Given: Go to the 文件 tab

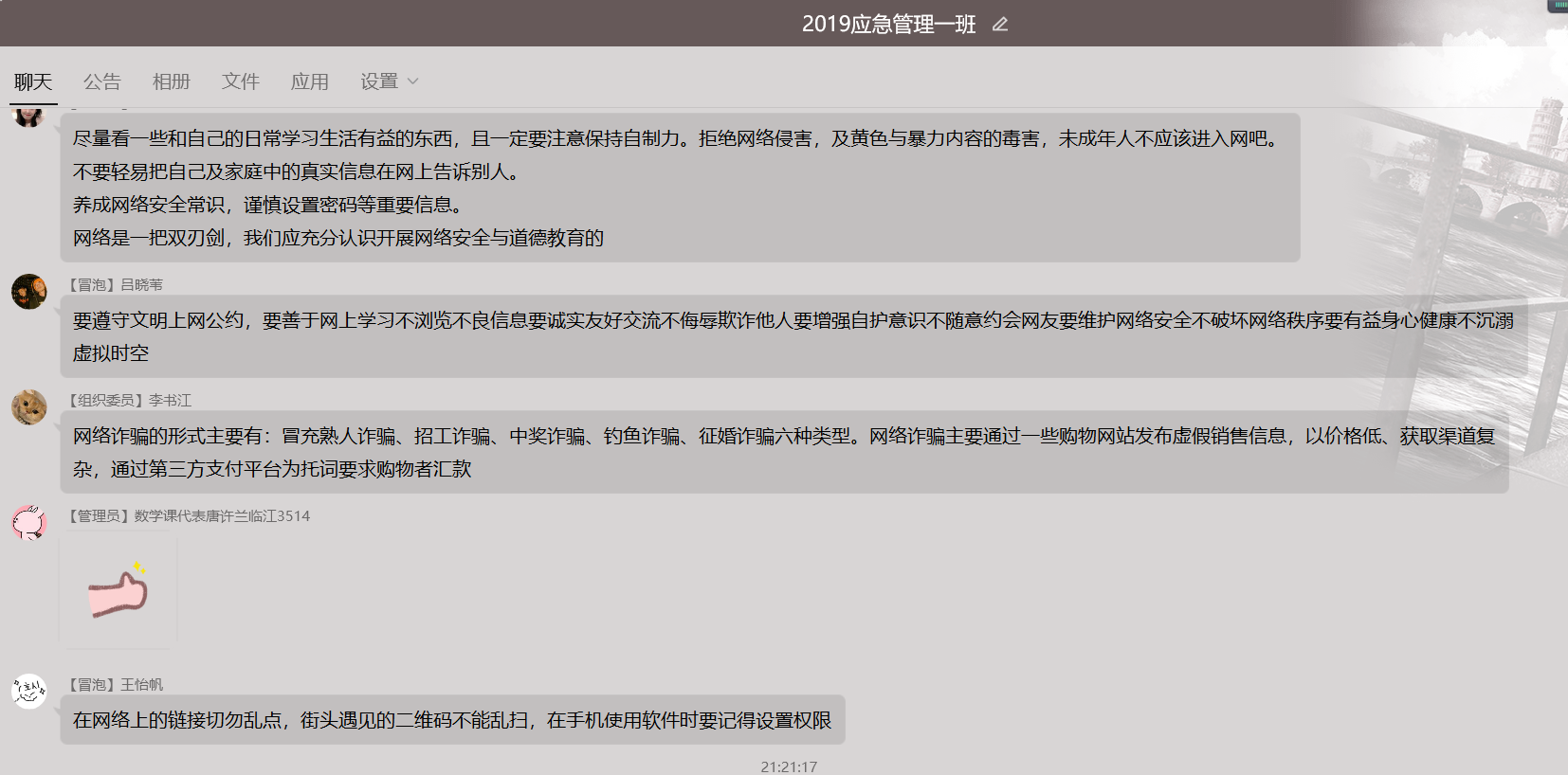Looking at the screenshot, I should pyautogui.click(x=240, y=81).
